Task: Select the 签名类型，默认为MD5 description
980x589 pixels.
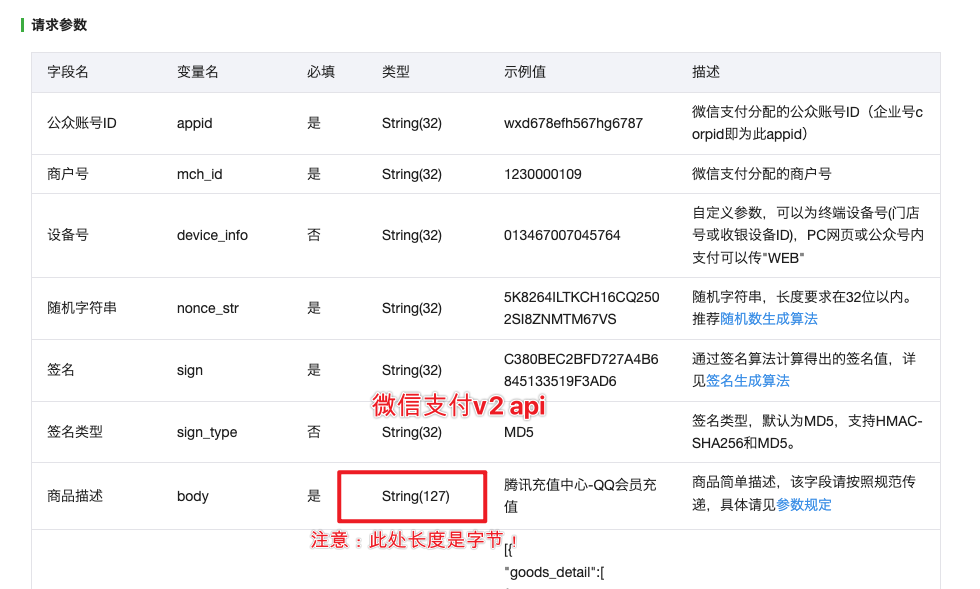Action: (x=807, y=432)
